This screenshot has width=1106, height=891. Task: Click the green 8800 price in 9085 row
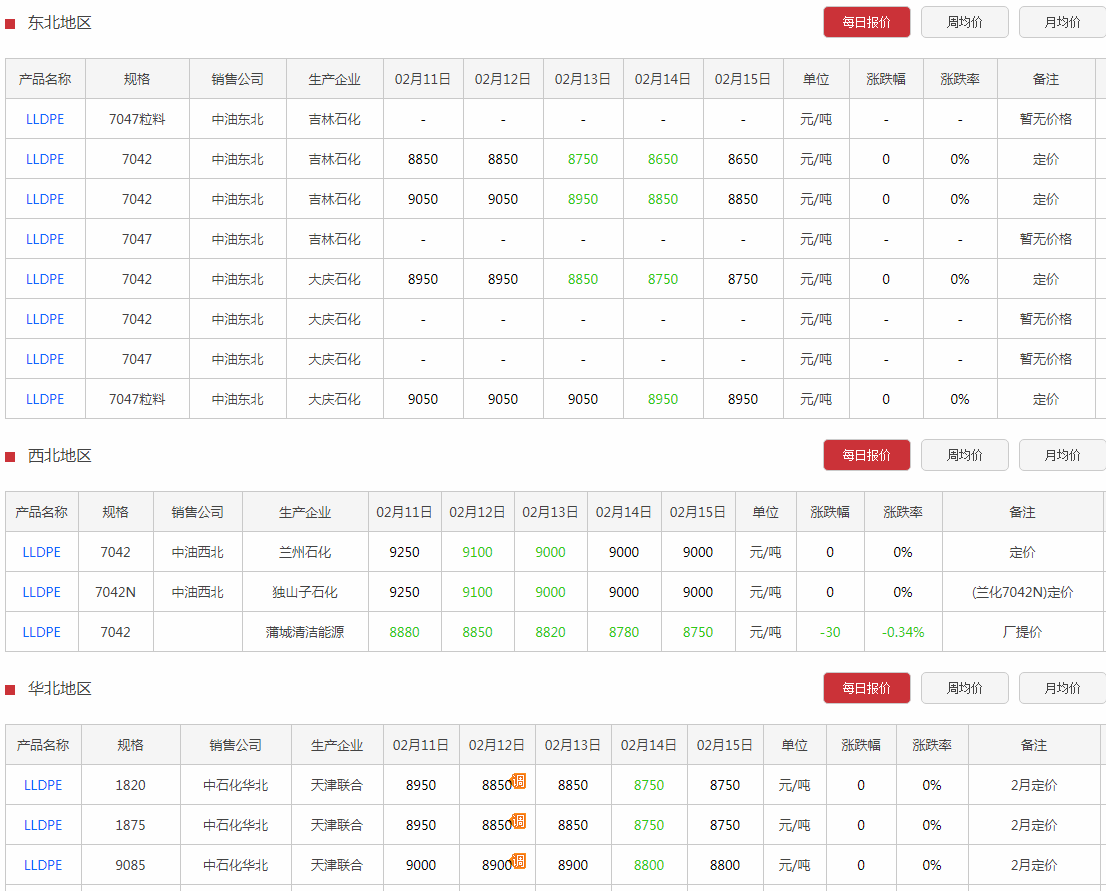coord(649,865)
